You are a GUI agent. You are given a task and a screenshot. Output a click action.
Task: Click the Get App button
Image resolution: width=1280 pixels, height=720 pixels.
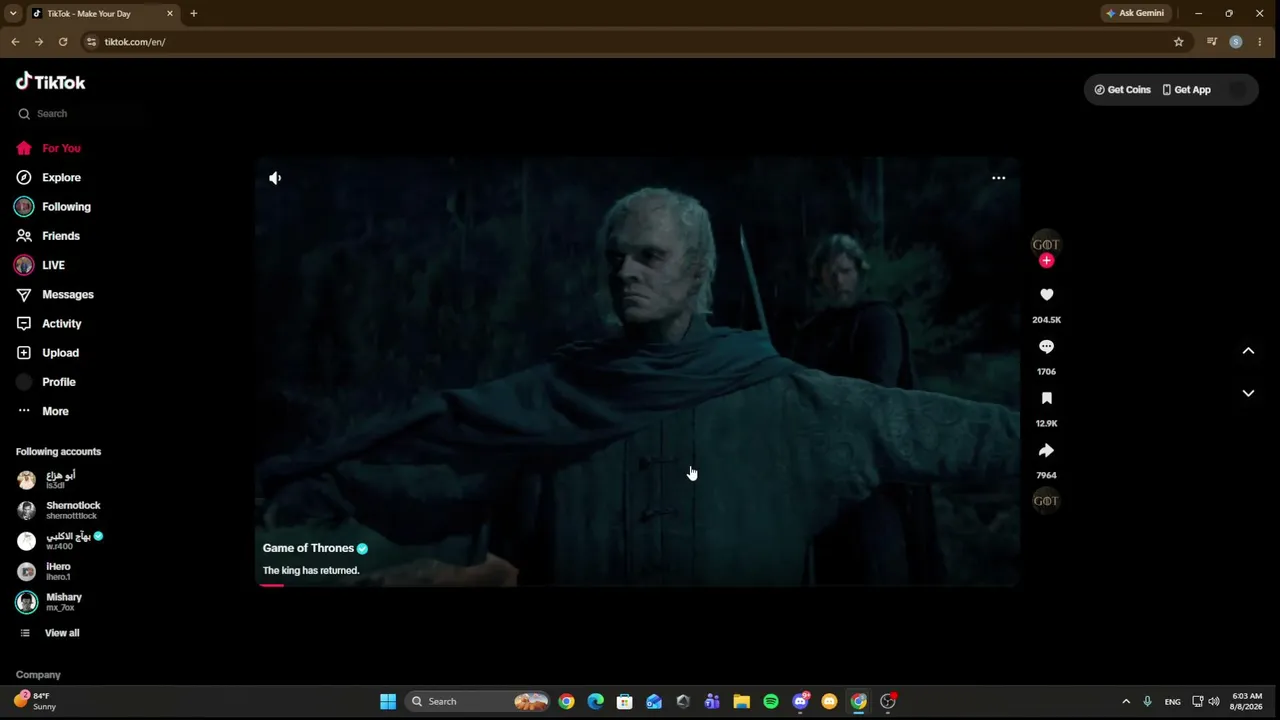1186,90
